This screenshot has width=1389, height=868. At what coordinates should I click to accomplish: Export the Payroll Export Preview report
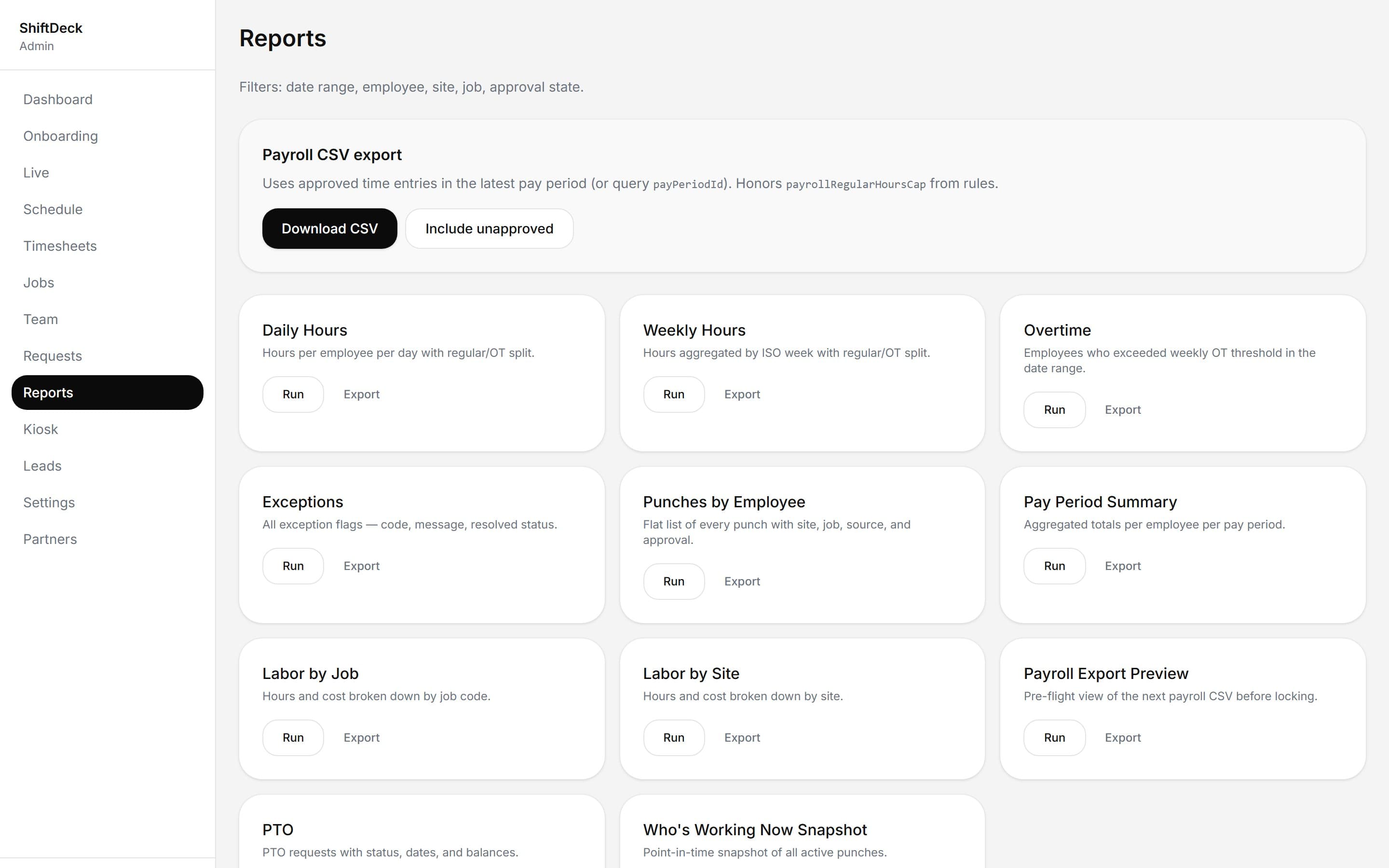1123,738
